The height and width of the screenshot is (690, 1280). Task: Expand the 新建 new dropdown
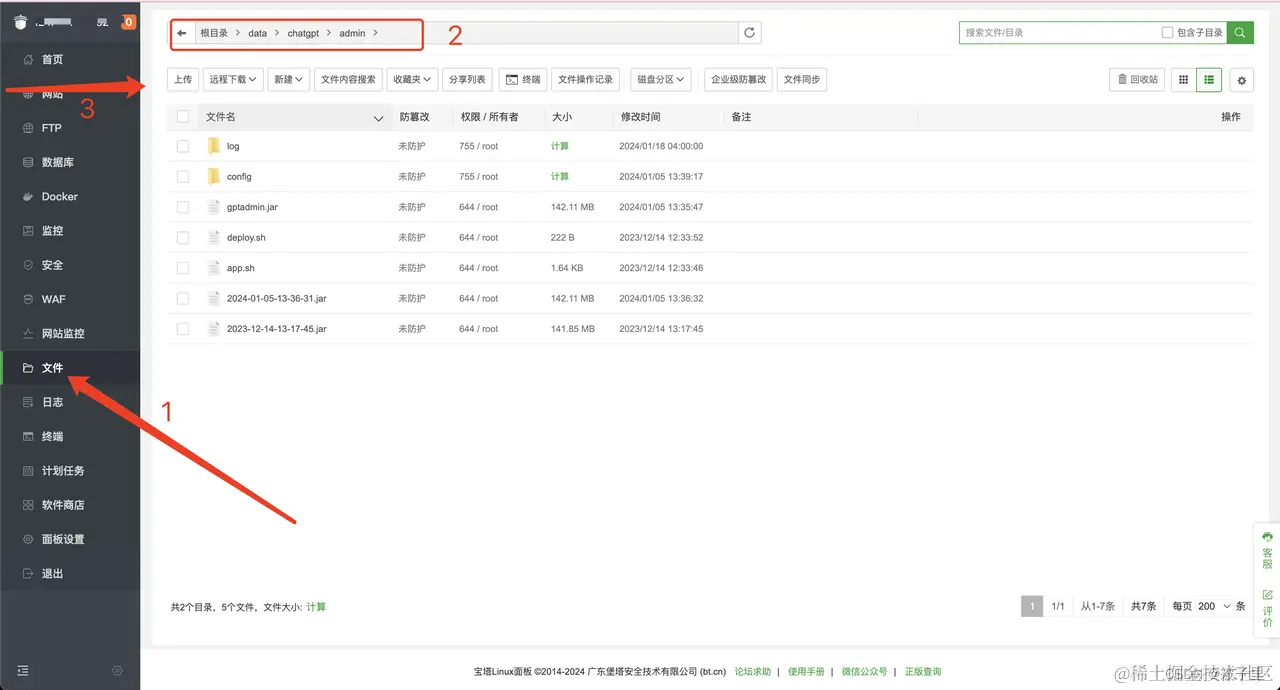tap(289, 79)
